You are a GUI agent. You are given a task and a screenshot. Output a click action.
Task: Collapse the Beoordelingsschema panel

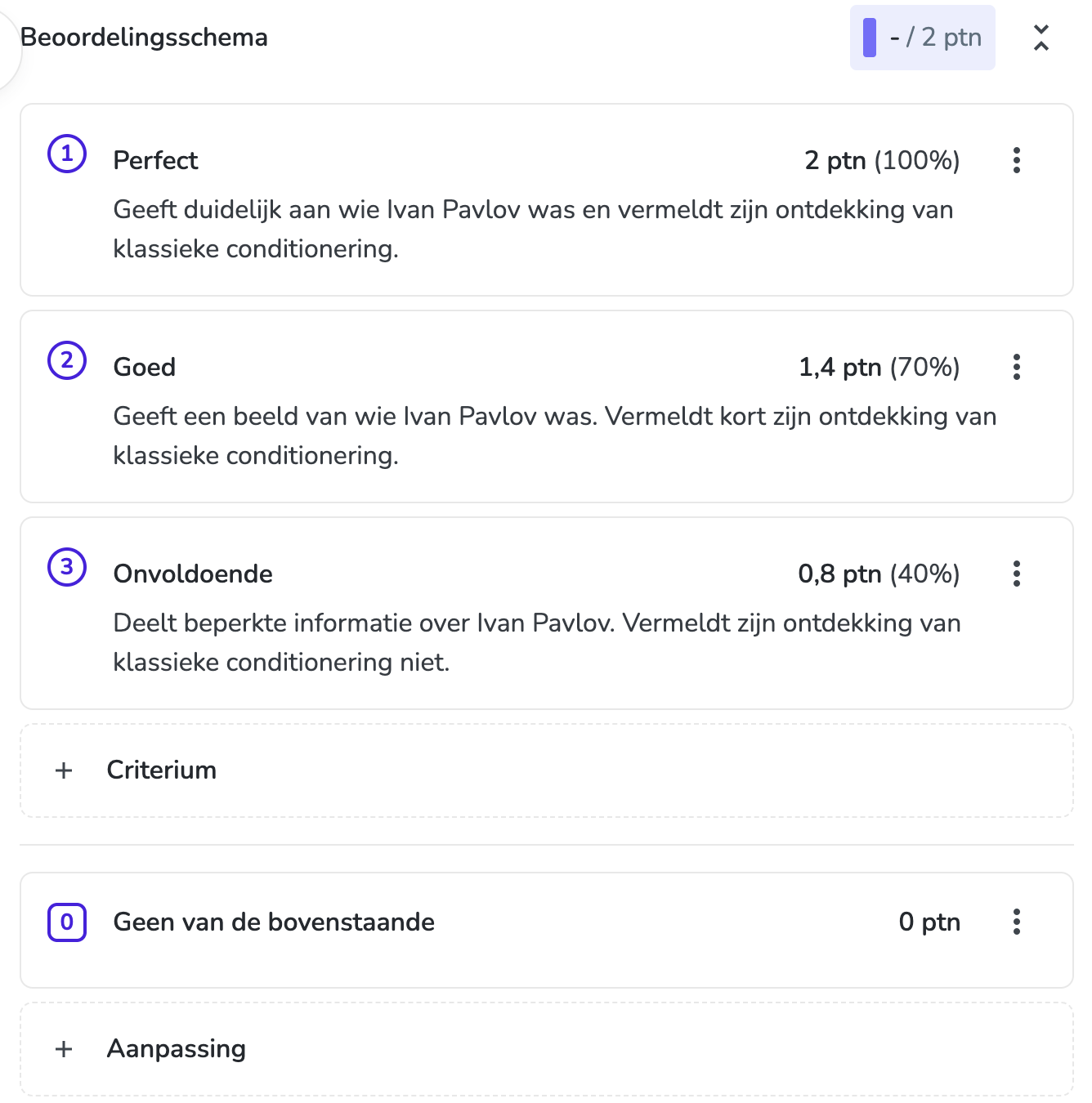point(1041,38)
